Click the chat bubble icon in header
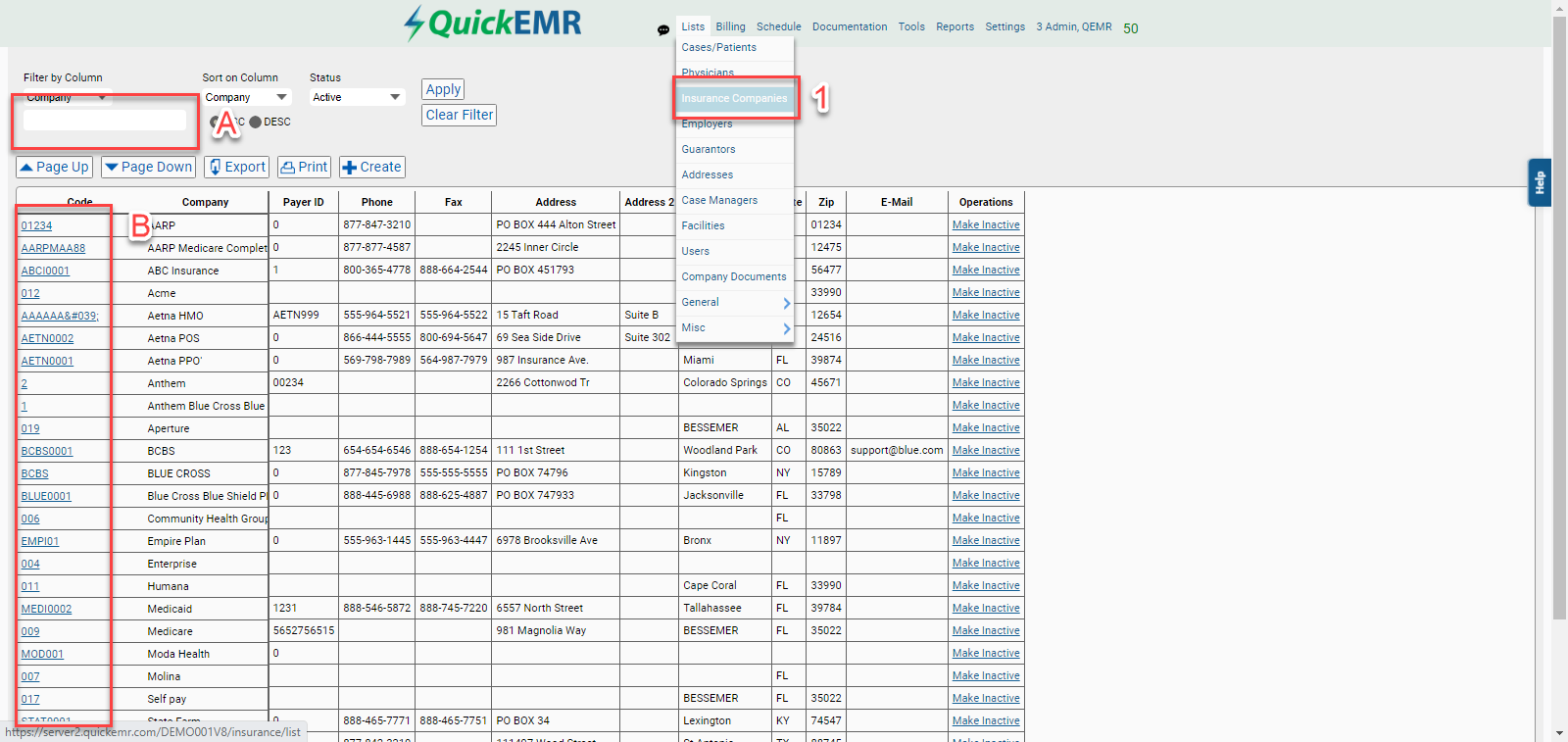This screenshot has width=1568, height=742. tap(663, 30)
